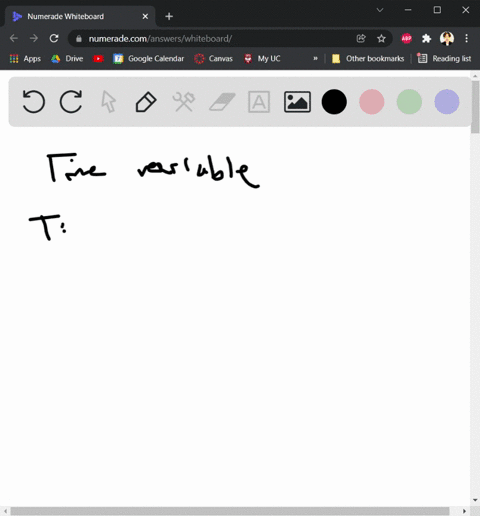480x516 pixels.
Task: Open Other bookmarks folder
Action: (x=368, y=59)
